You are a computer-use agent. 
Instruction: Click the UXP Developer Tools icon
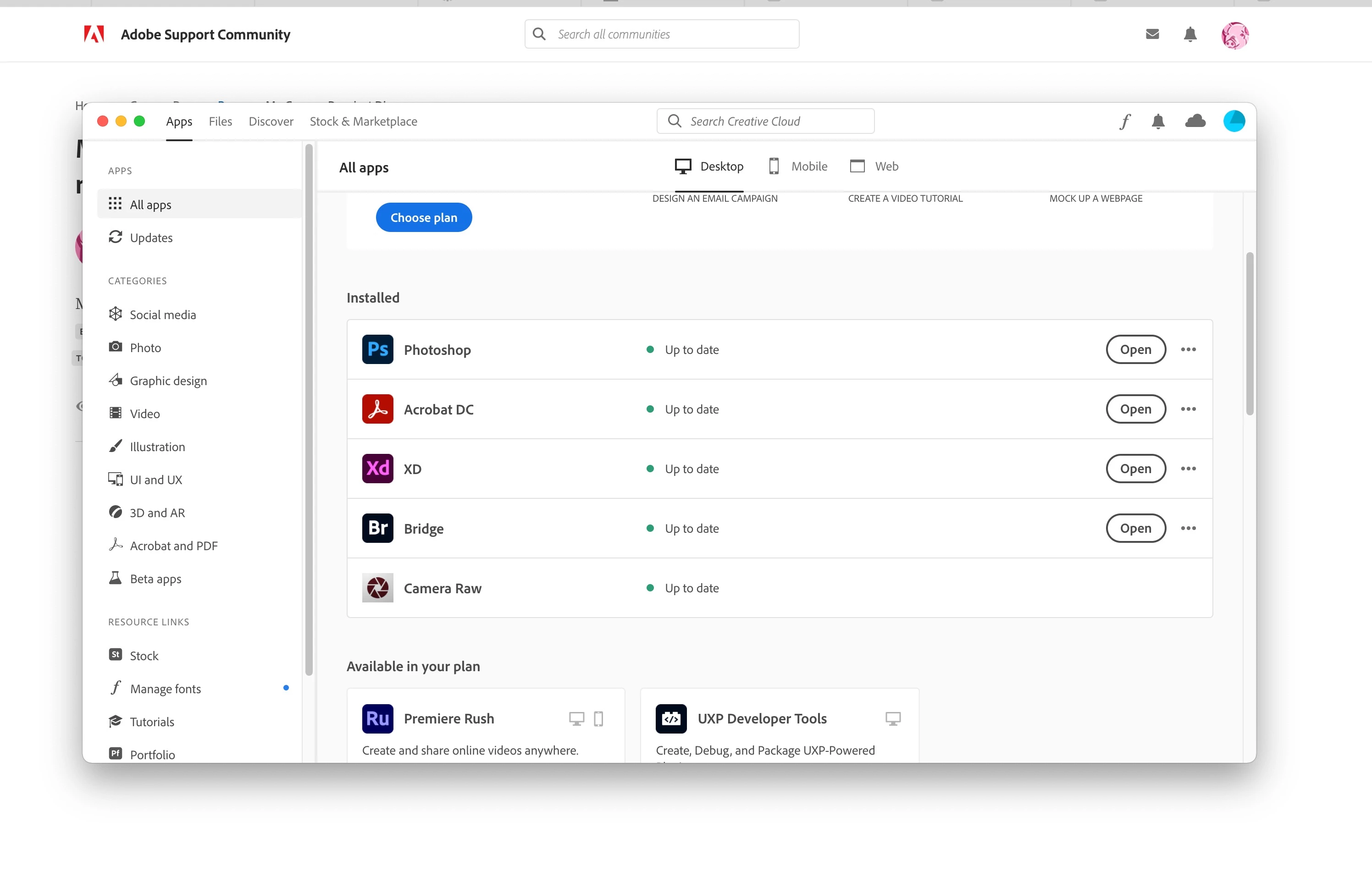click(671, 718)
